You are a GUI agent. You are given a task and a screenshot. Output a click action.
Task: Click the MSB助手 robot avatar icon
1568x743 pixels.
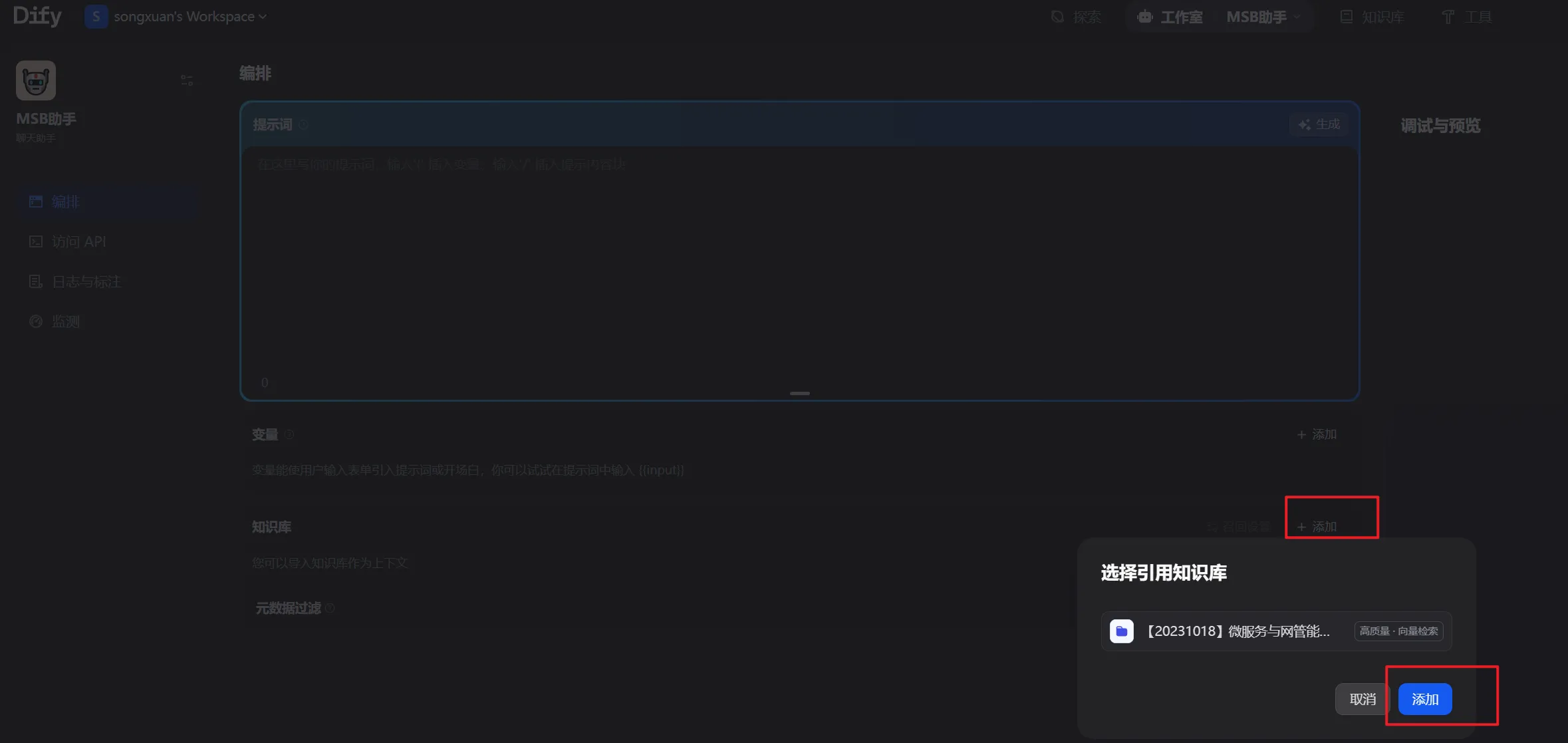(36, 80)
